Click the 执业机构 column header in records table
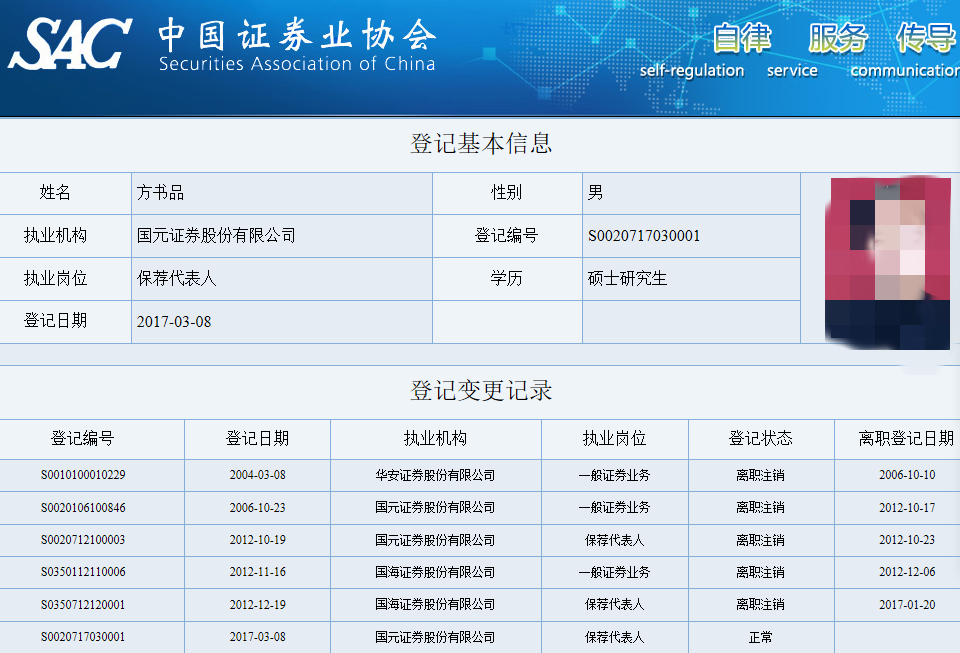Image resolution: width=960 pixels, height=653 pixels. pyautogui.click(x=435, y=439)
